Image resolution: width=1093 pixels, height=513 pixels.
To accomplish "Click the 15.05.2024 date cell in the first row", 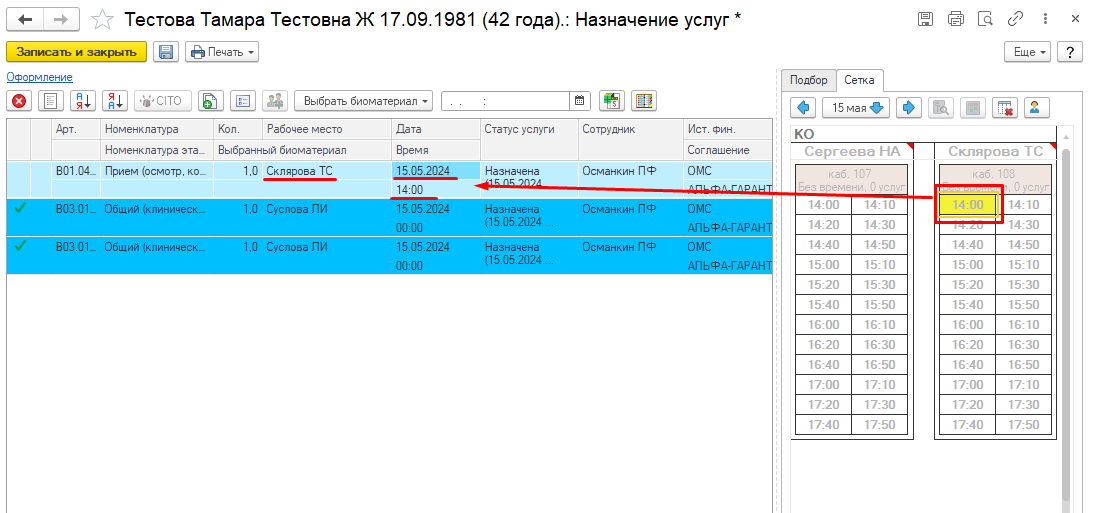I will click(x=436, y=170).
